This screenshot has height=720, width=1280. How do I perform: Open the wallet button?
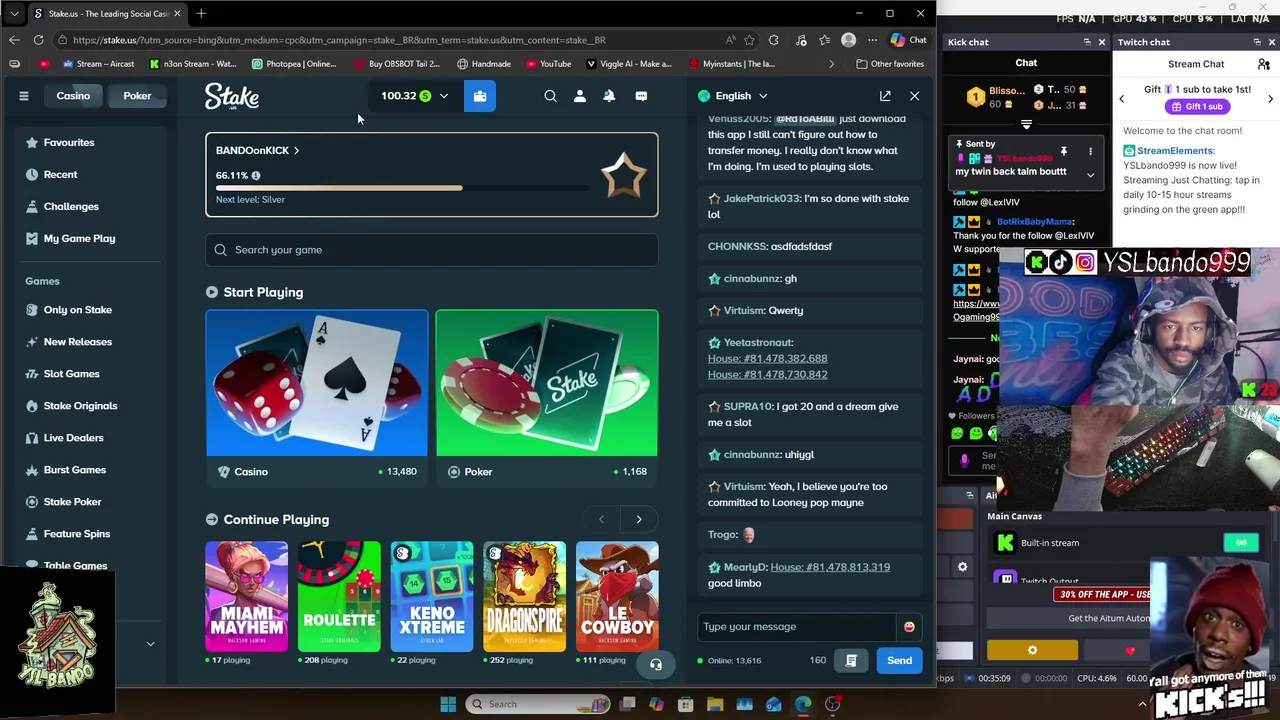(x=480, y=96)
